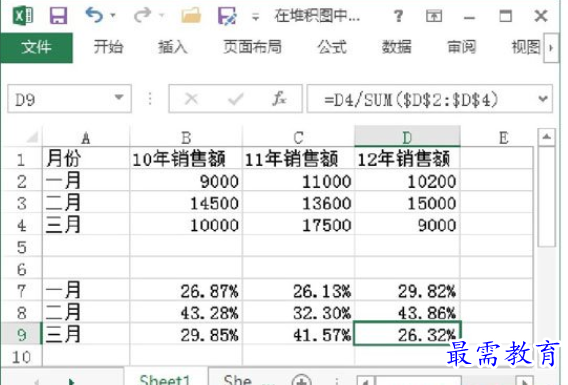Click the open folder icon

191,16
